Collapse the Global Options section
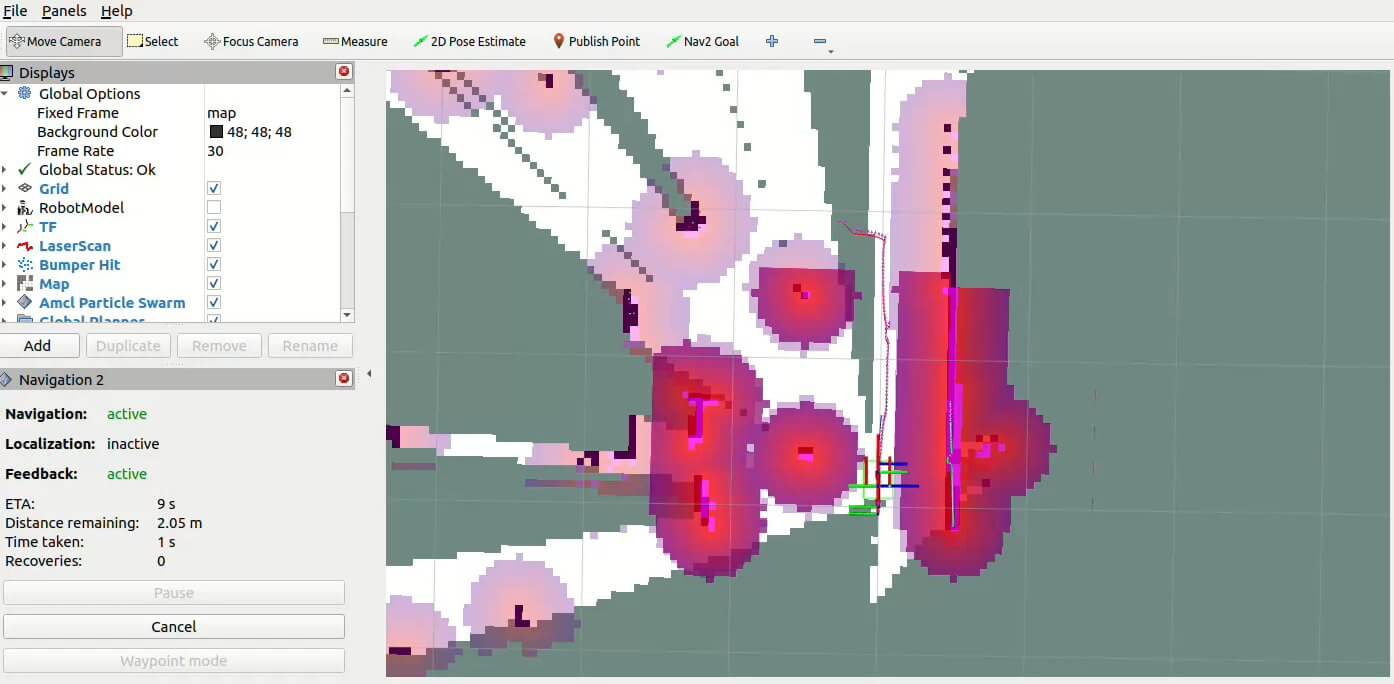Screen dimensions: 1394x684 (x=5, y=94)
